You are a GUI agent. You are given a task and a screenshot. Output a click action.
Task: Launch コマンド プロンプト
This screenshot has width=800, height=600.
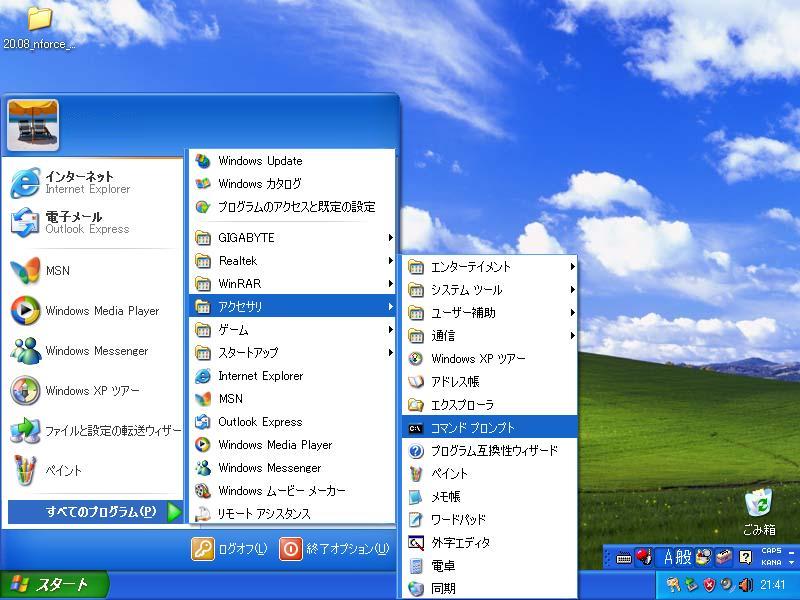pos(490,428)
